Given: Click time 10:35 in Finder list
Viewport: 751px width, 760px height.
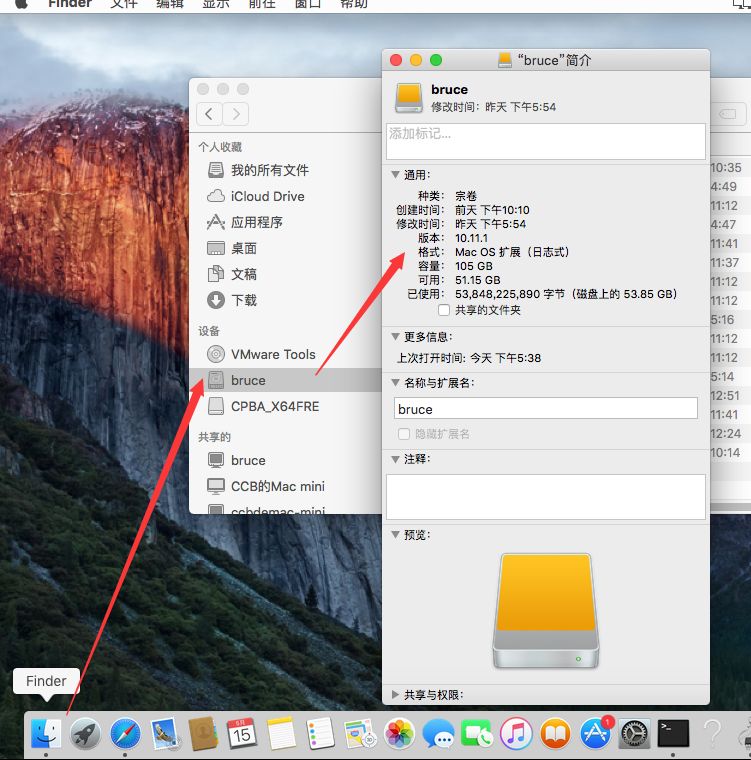Looking at the screenshot, I should (726, 168).
